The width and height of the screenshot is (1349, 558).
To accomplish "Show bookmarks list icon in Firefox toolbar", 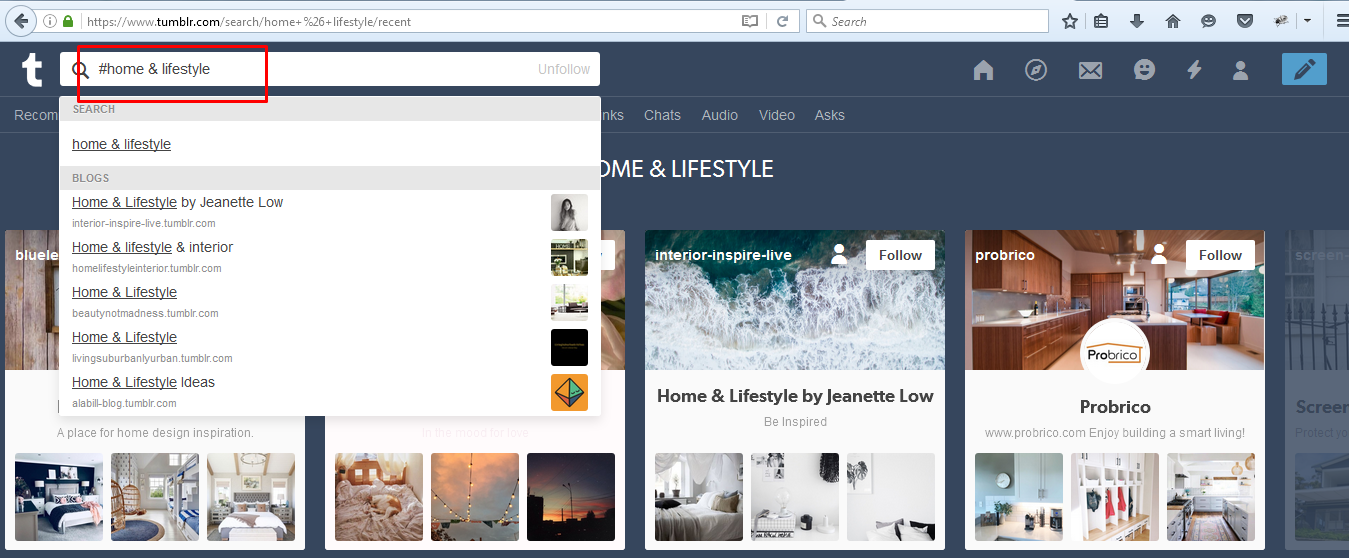I will point(1101,21).
